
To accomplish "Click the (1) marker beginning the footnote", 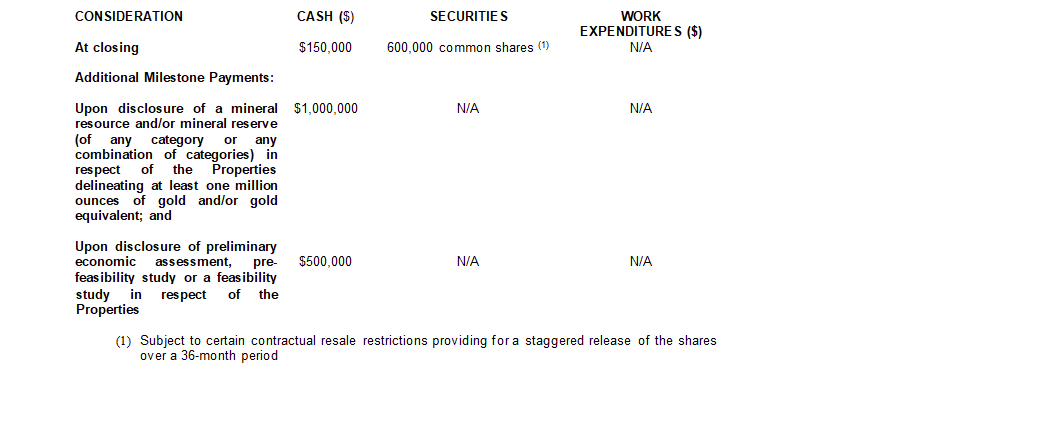I will click(x=123, y=341).
